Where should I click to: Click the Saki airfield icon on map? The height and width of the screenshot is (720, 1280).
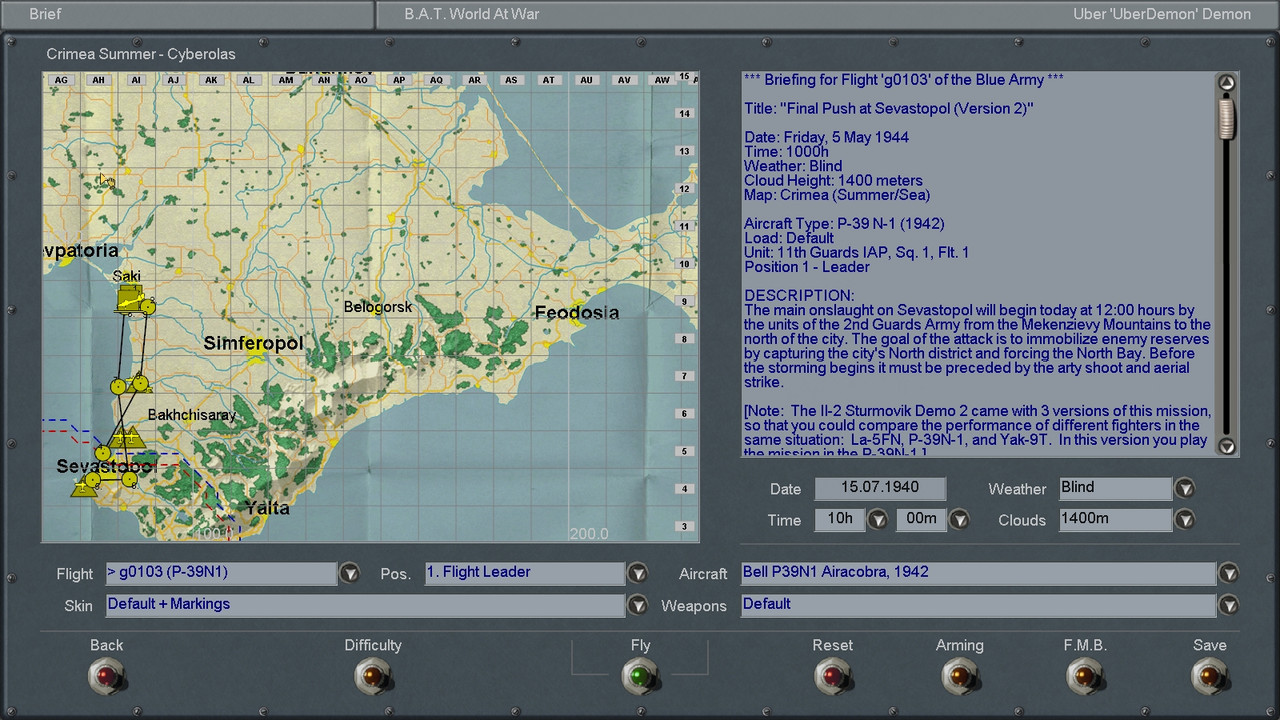pos(129,299)
